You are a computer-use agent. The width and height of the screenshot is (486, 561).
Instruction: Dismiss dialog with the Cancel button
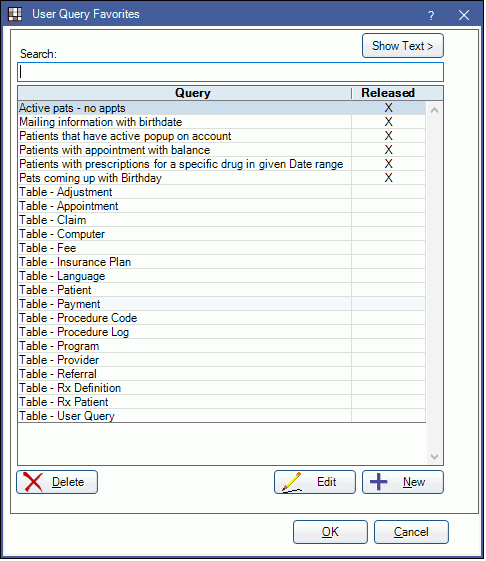click(x=411, y=532)
